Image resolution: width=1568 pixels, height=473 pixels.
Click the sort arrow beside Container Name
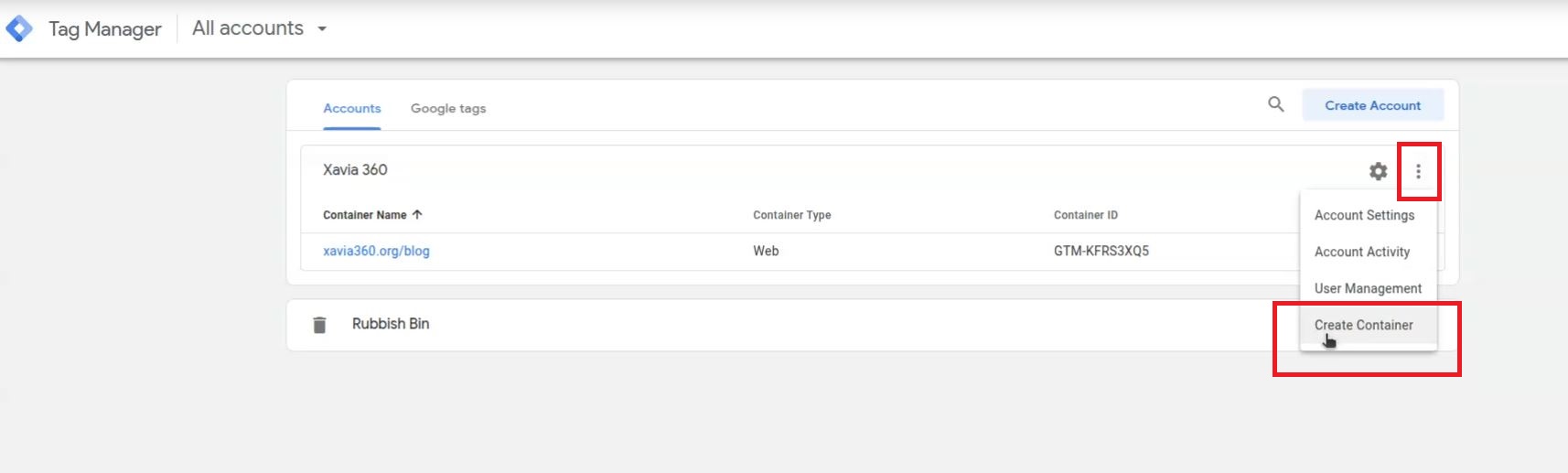[x=417, y=214]
